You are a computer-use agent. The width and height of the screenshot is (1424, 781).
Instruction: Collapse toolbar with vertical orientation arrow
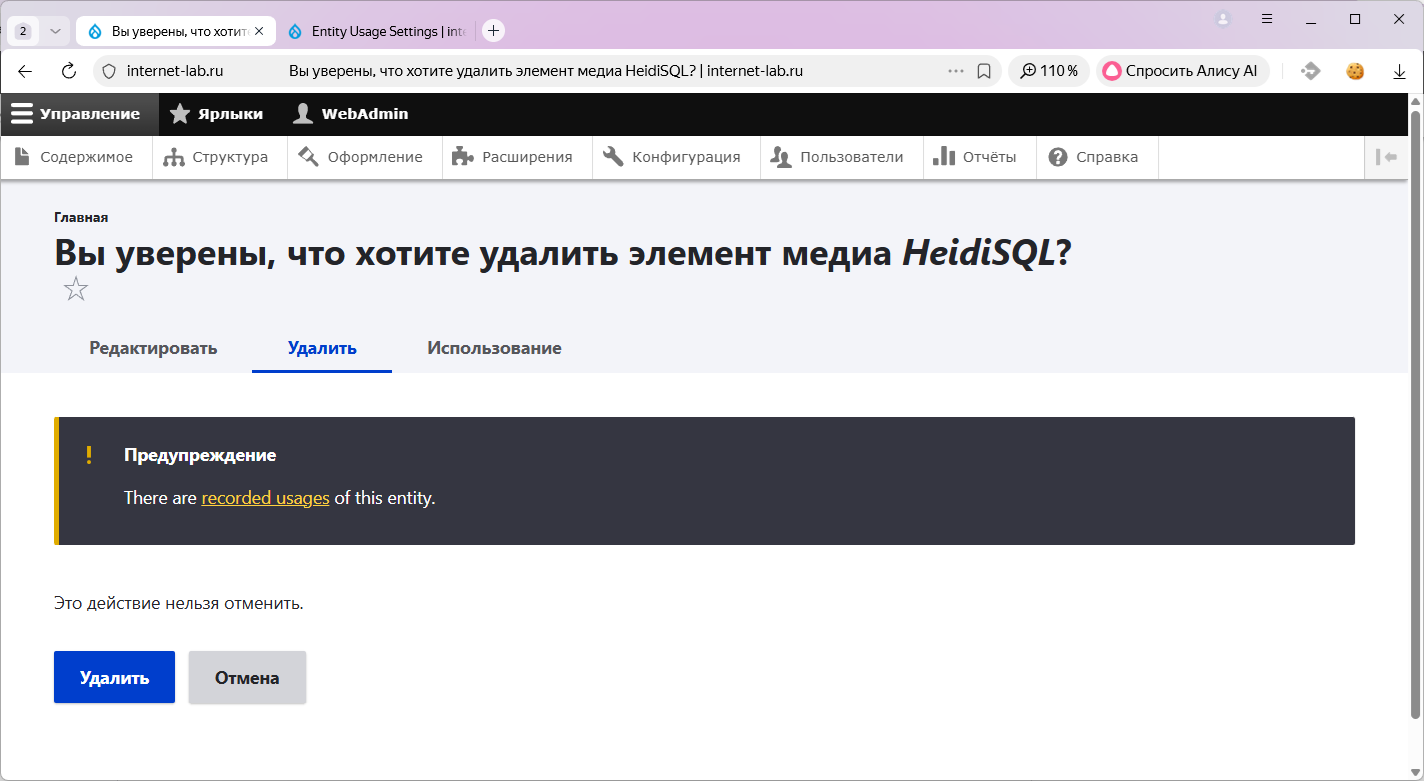pyautogui.click(x=1386, y=157)
